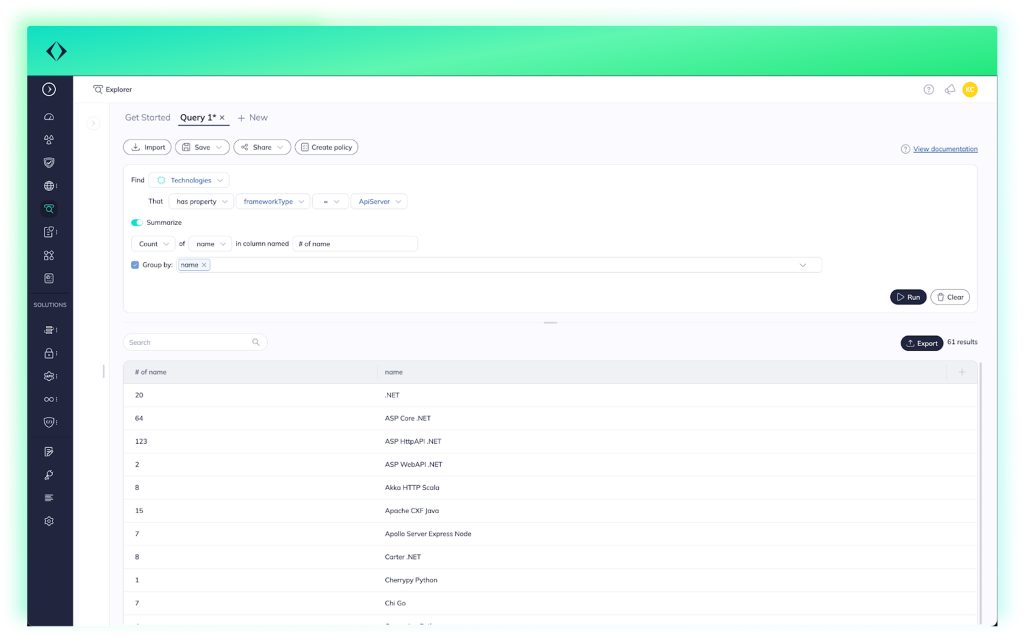Click the add column plus icon
Image resolution: width=1024 pixels, height=637 pixels.
[x=962, y=372]
